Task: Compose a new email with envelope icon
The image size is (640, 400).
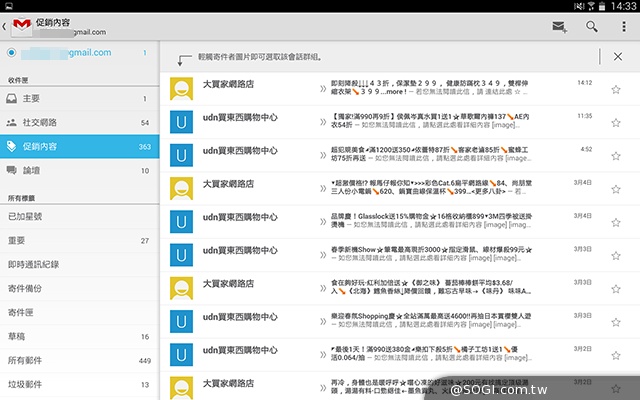Action: 560,27
